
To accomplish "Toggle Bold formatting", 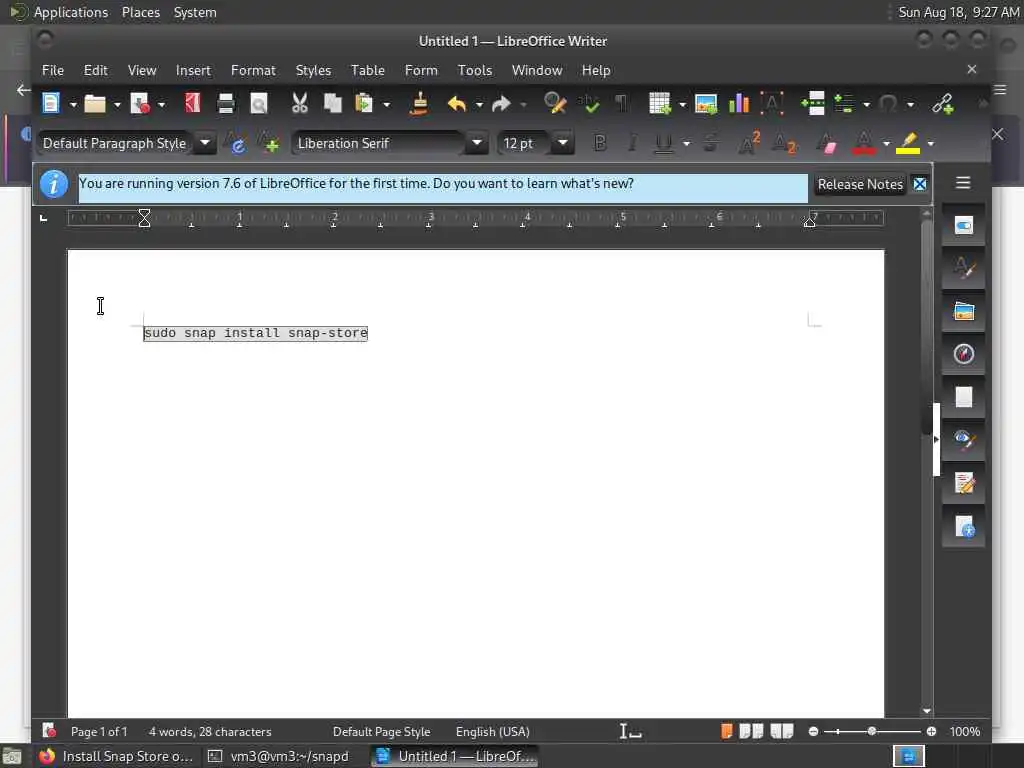I will coord(600,143).
